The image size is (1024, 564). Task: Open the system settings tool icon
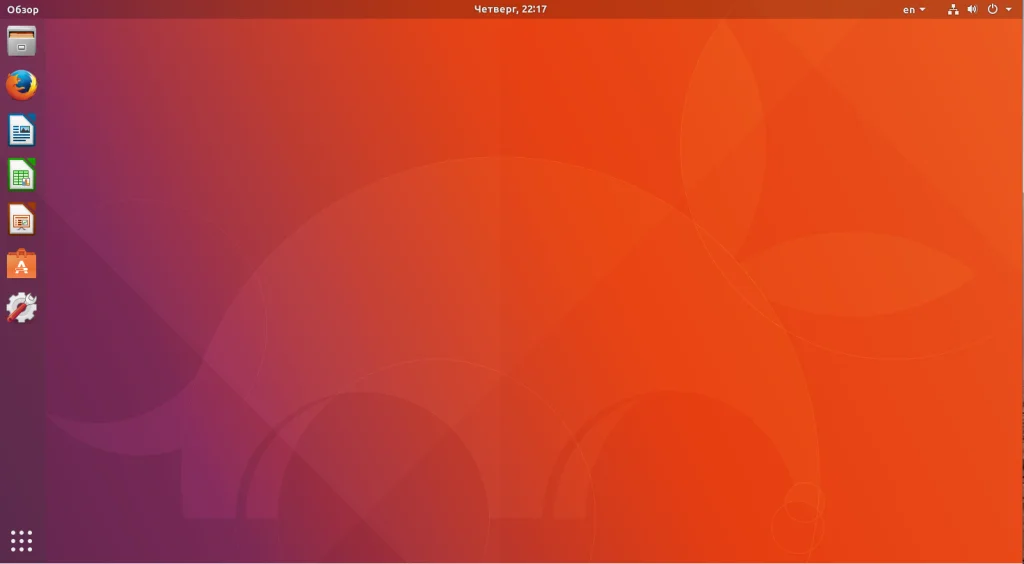tap(22, 307)
